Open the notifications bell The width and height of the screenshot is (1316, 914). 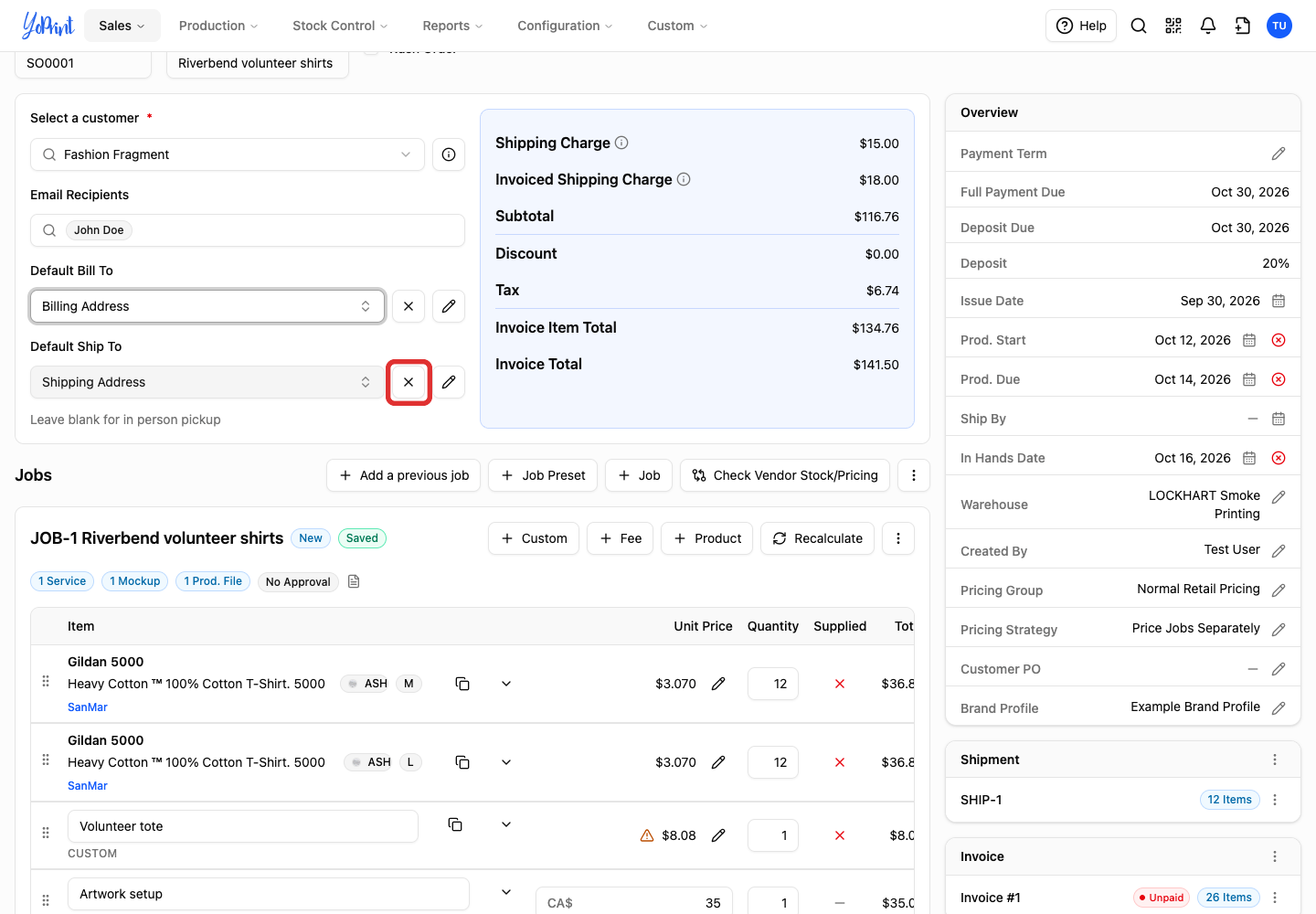pyautogui.click(x=1208, y=26)
